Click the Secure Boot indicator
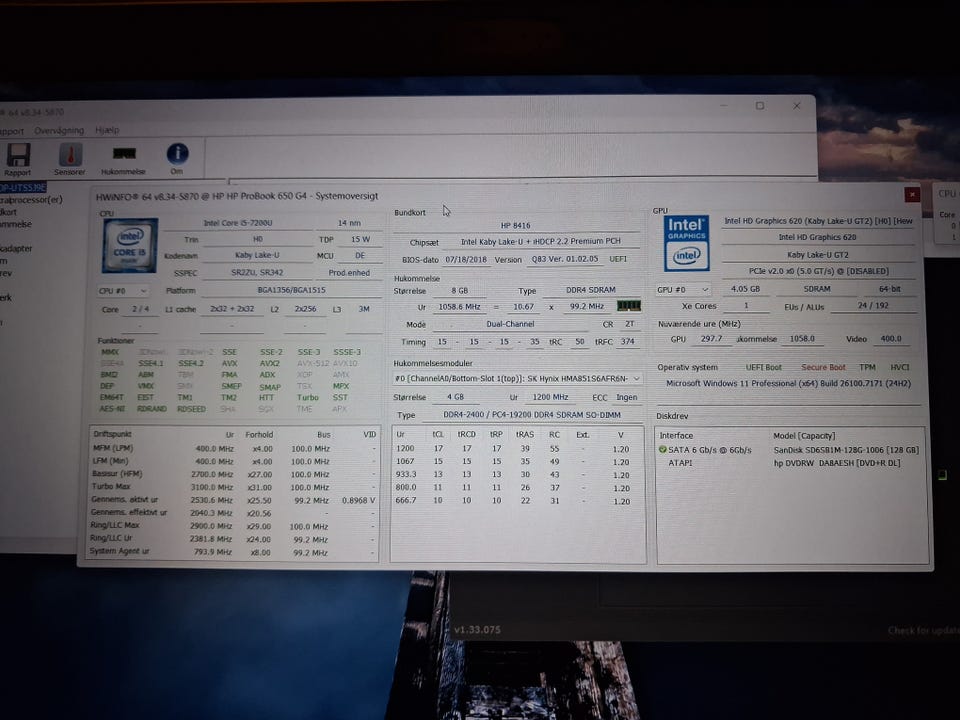Screen dimensions: 960x720 (x=823, y=367)
